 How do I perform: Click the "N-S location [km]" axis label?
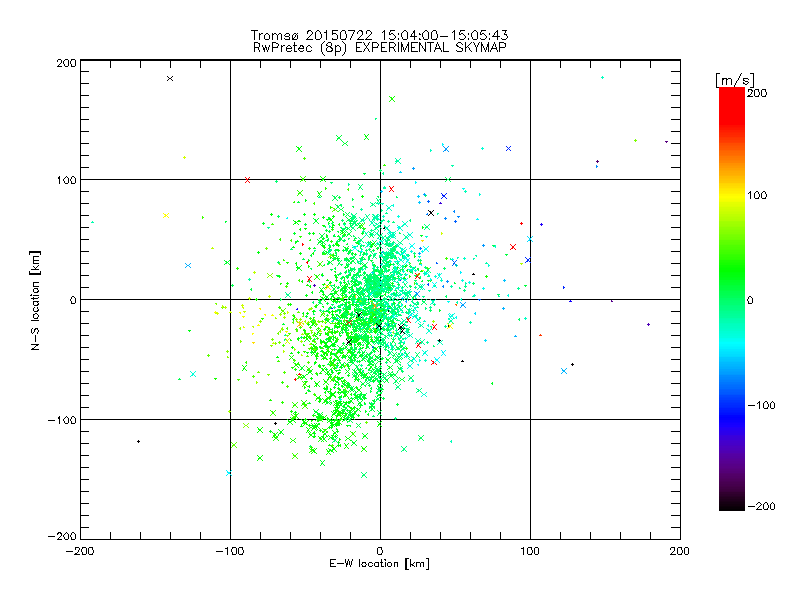(x=35, y=300)
